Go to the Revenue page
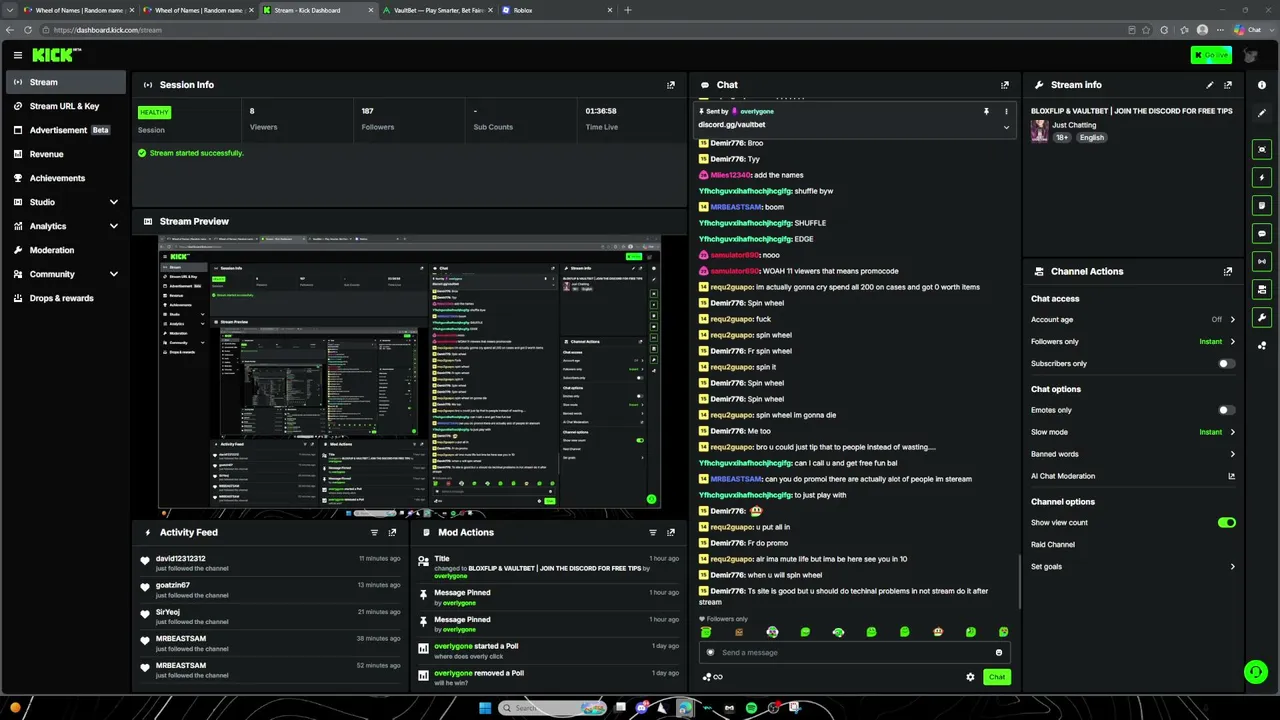This screenshot has width=1280, height=720. pos(66,154)
